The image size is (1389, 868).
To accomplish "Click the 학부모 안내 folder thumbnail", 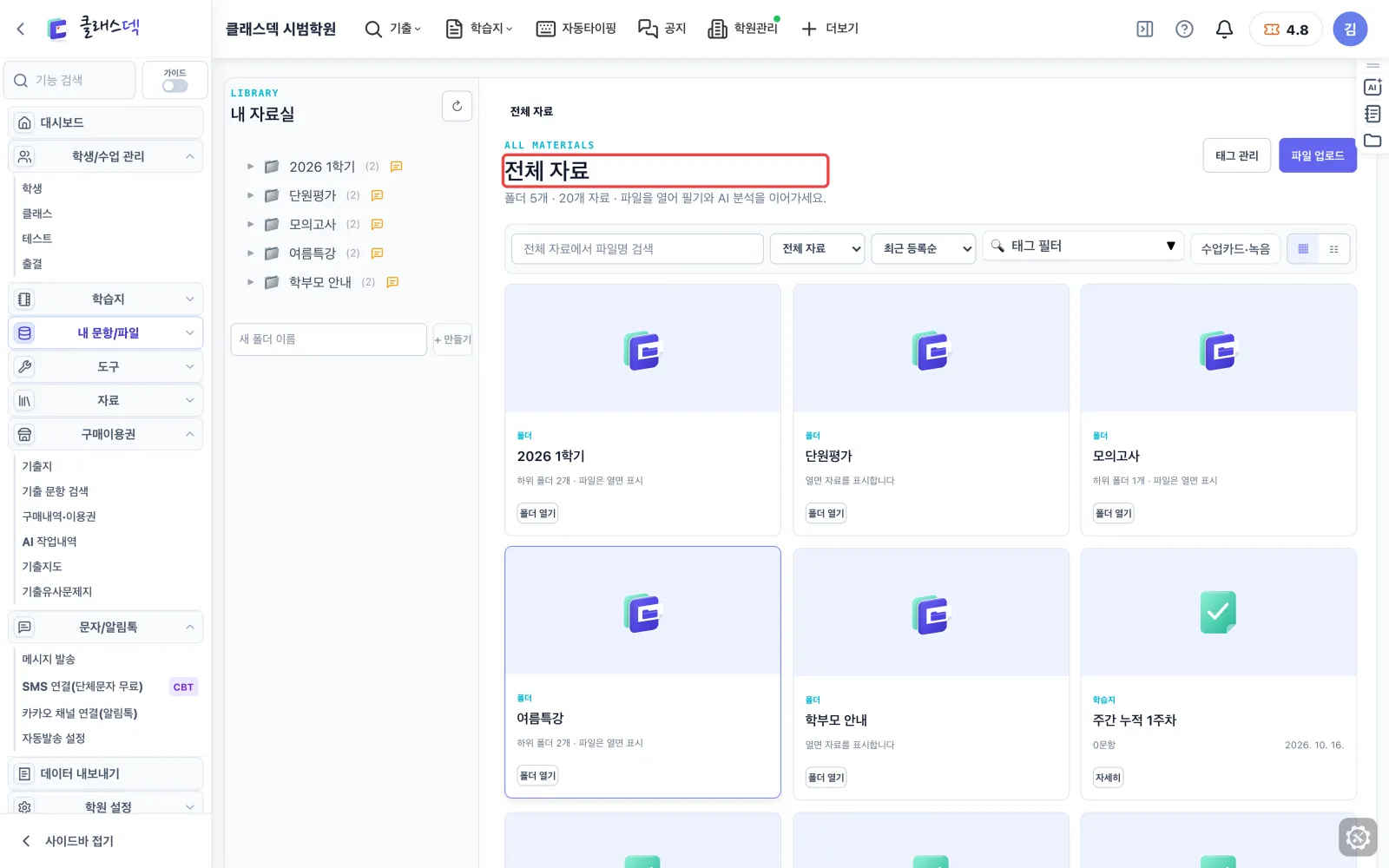I will [931, 613].
